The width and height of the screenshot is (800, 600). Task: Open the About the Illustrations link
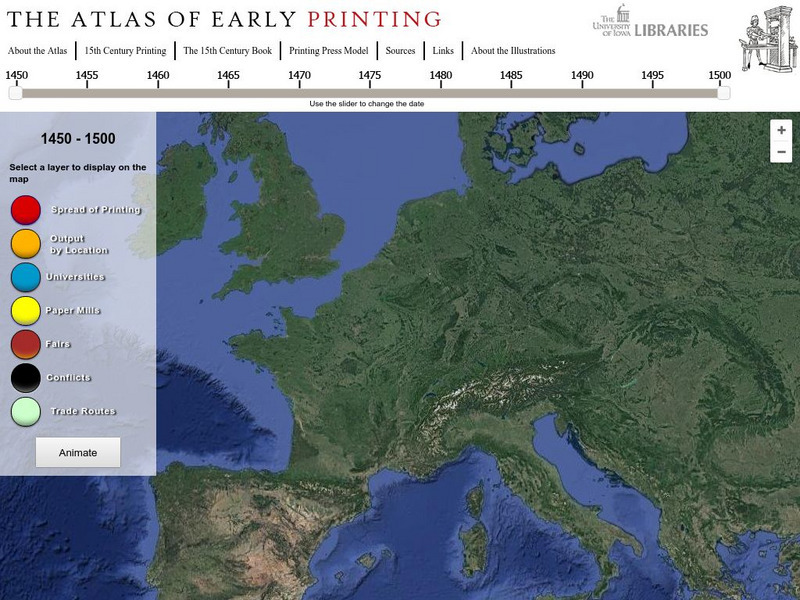(x=513, y=48)
